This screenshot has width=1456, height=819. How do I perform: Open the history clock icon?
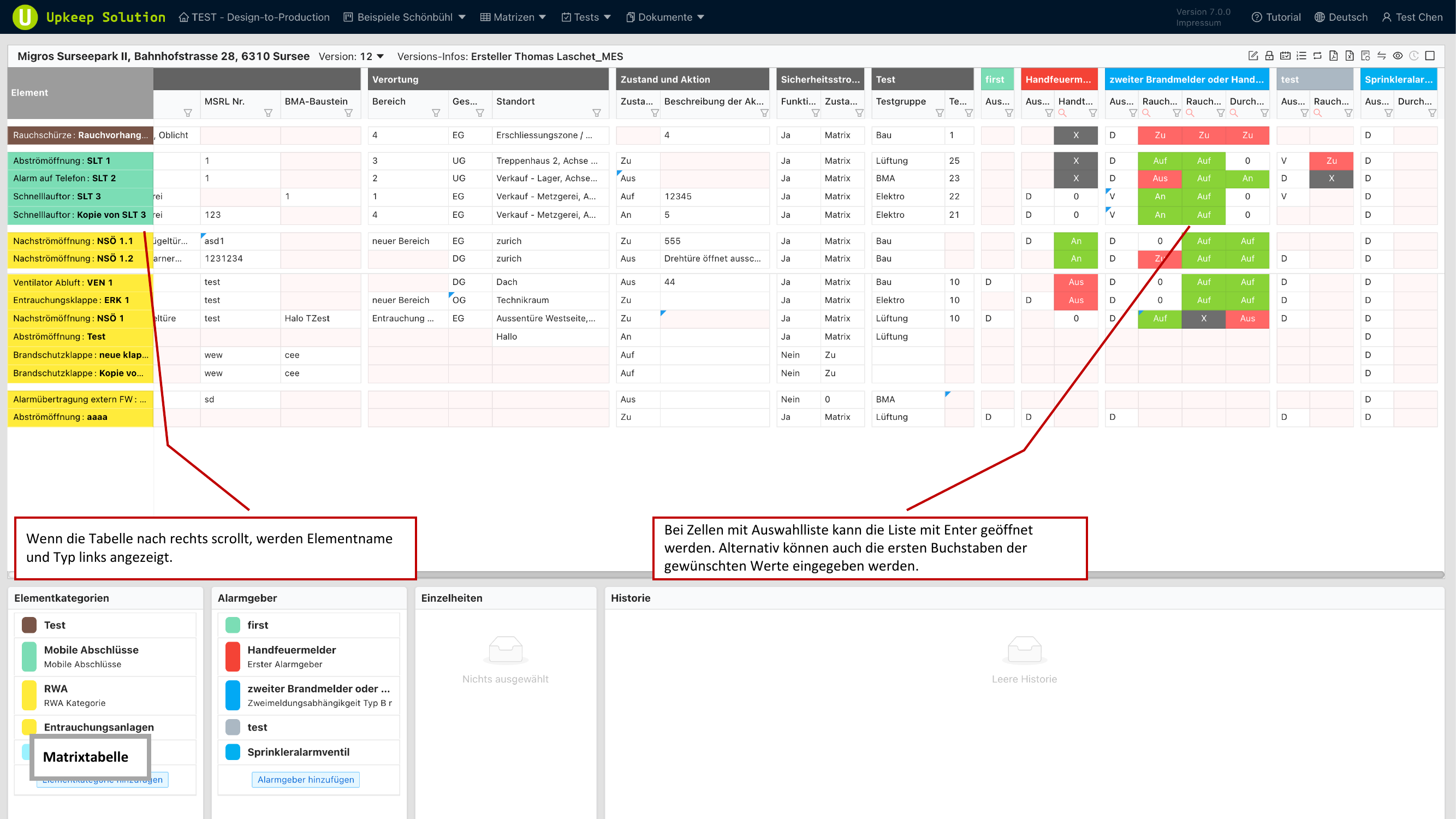click(1415, 56)
